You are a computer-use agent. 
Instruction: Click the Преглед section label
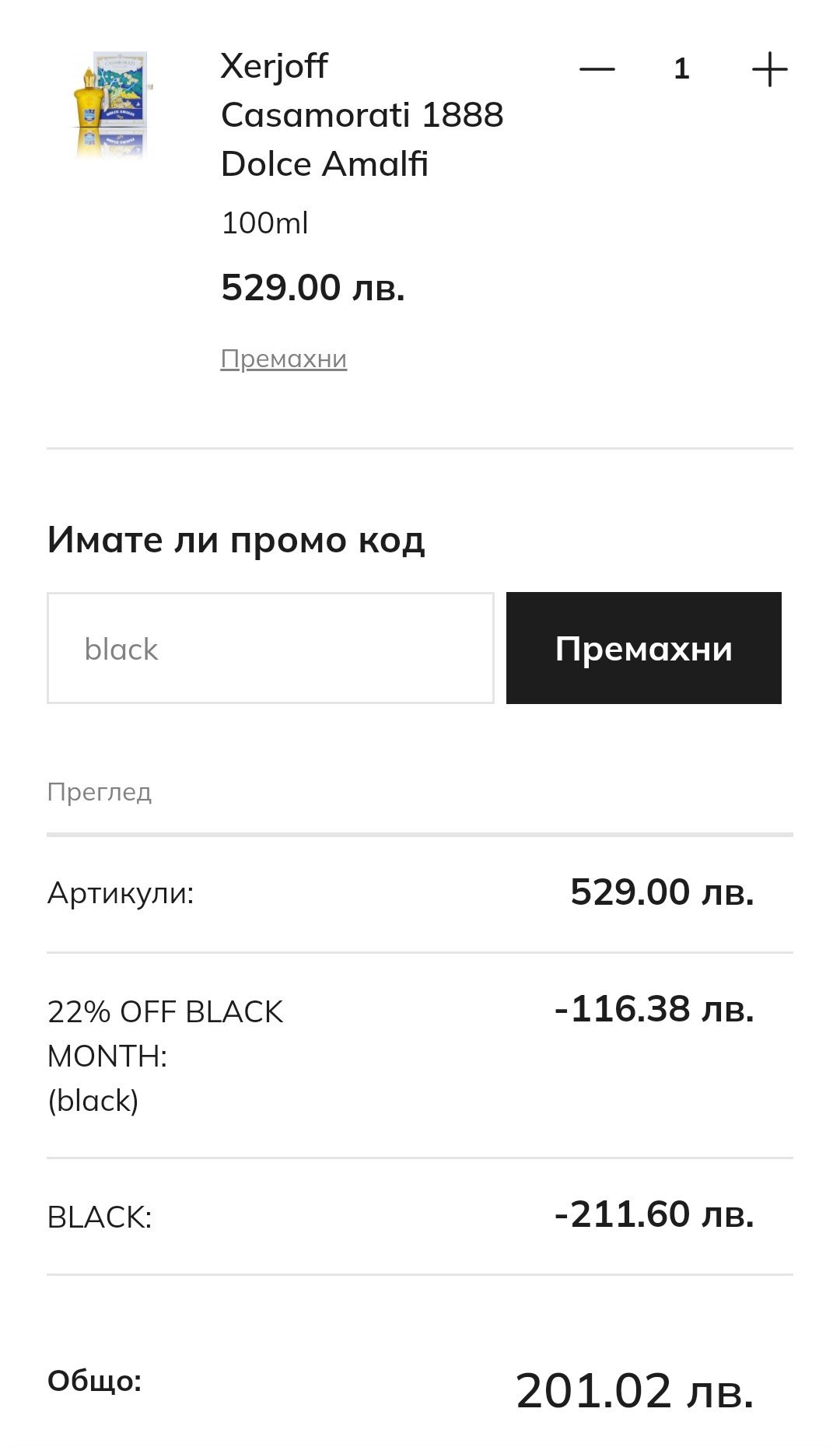click(x=99, y=792)
